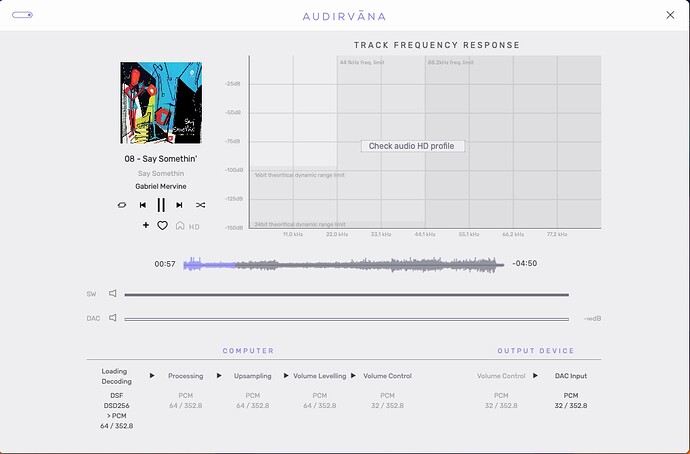Pause the playing track

pyautogui.click(x=161, y=205)
